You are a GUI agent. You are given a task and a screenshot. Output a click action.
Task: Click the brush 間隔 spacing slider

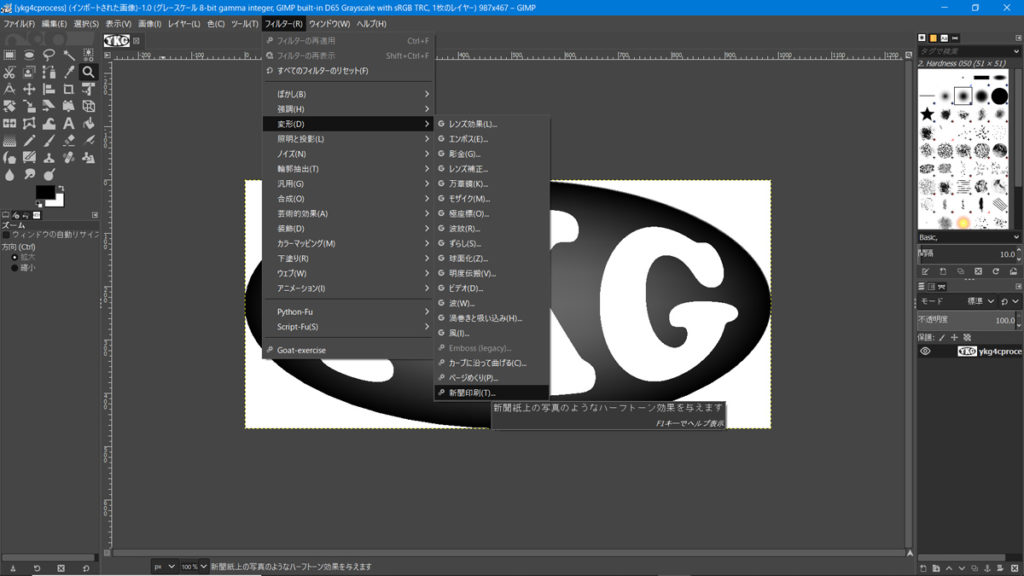pyautogui.click(x=967, y=253)
